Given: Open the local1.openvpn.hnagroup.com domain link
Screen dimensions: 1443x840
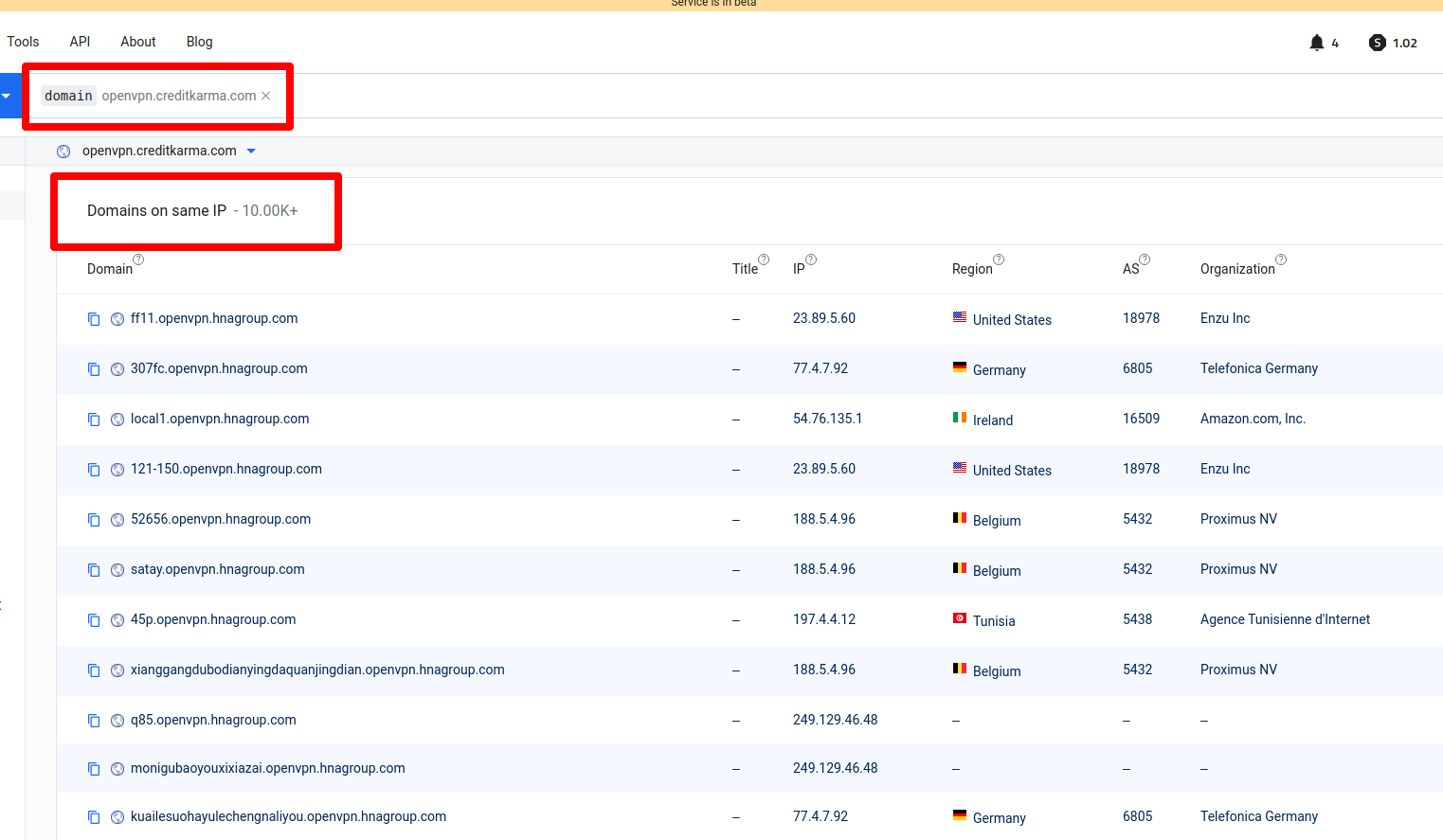Looking at the screenshot, I should click(x=220, y=419).
